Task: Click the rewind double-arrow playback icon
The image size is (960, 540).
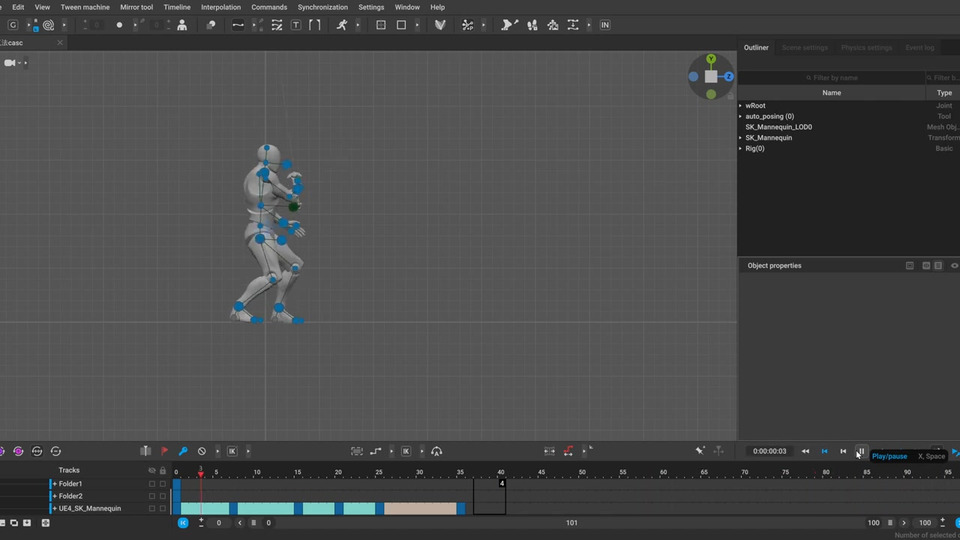Action: 805,451
